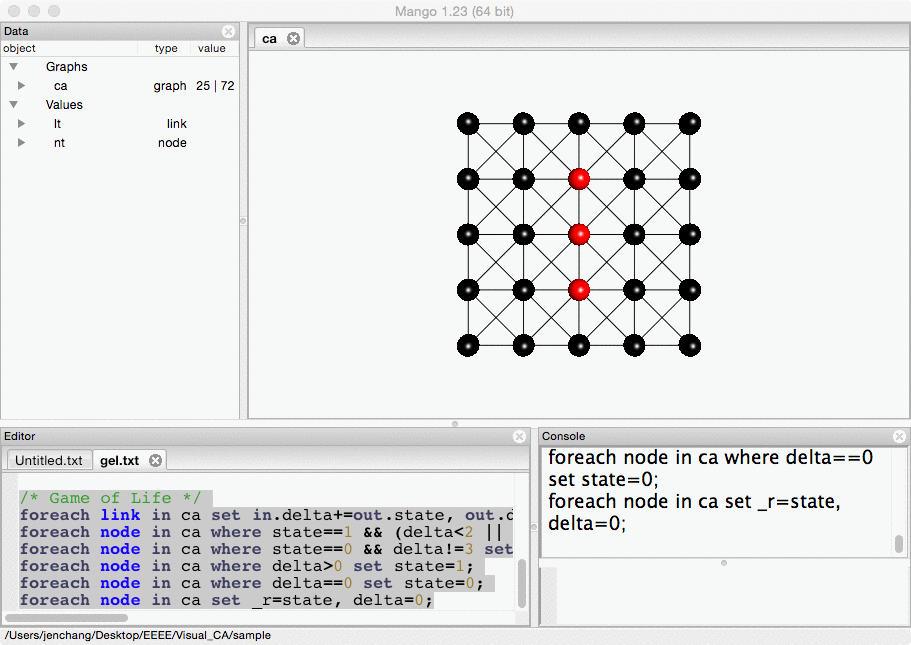Expand the ca graph entry
Image resolution: width=911 pixels, height=645 pixels.
click(x=21, y=86)
